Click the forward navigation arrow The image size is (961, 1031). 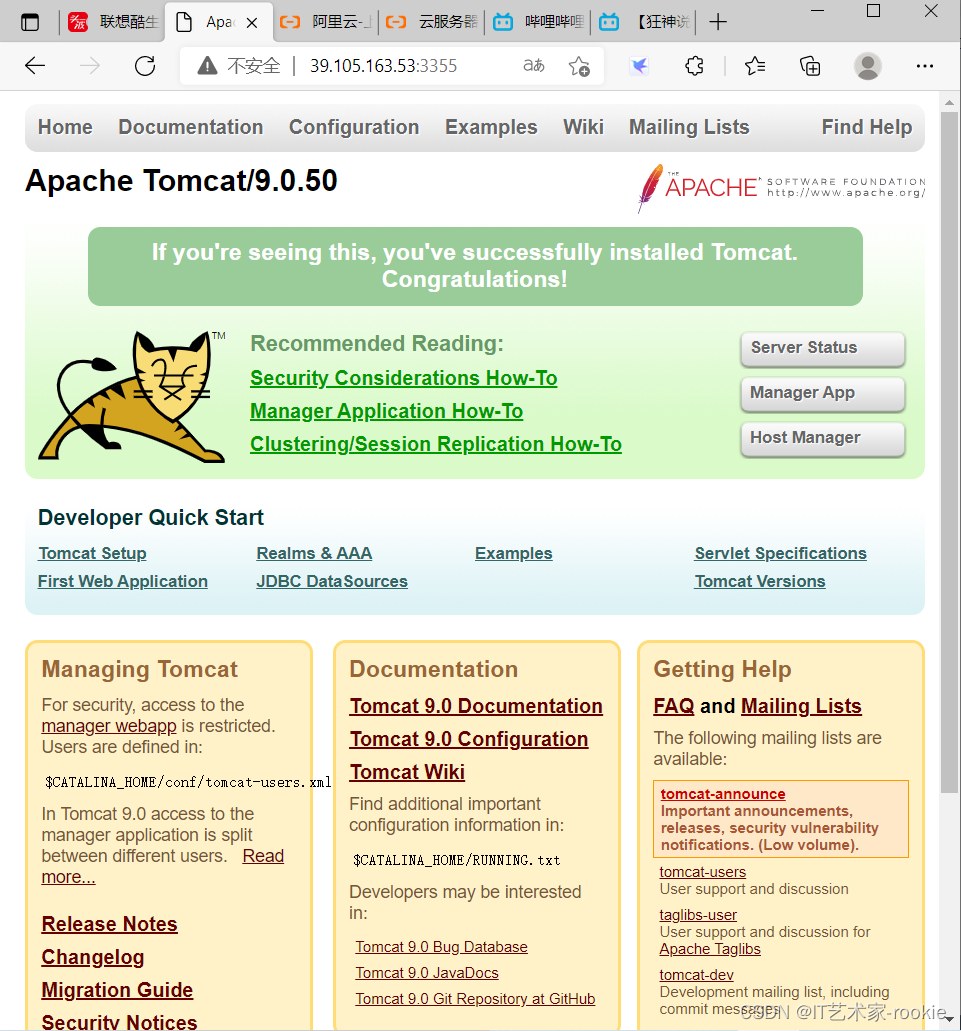click(89, 66)
